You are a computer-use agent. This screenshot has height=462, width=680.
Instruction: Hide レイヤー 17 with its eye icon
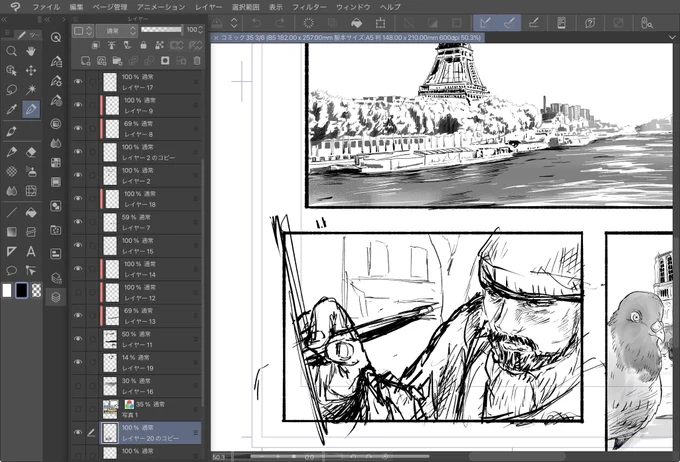[78, 82]
